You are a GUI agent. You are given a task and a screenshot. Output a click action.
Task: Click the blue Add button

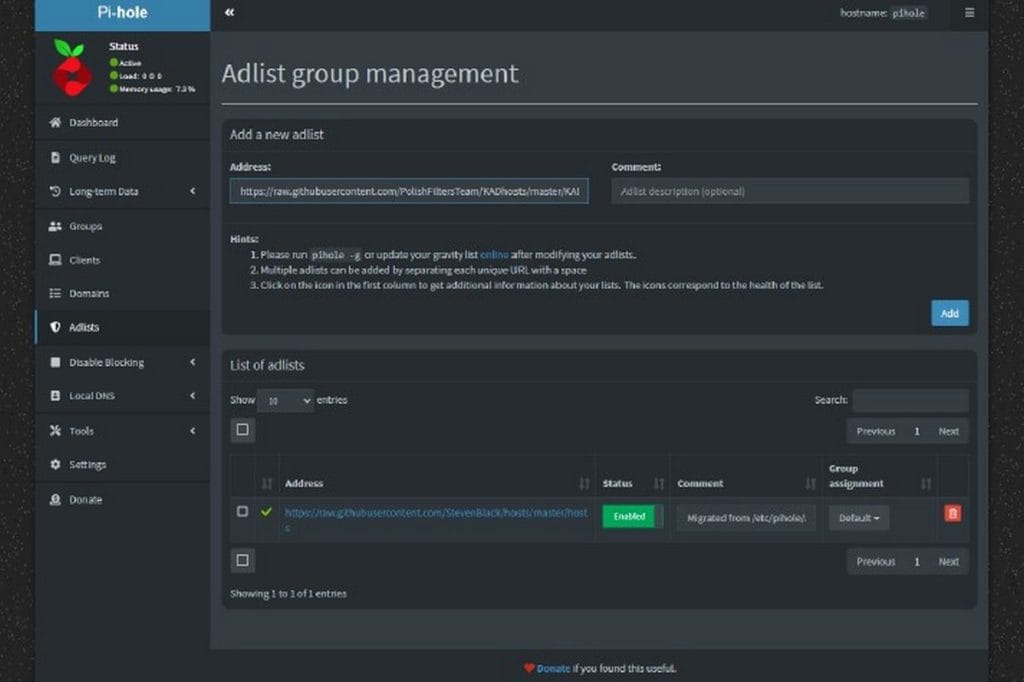click(x=950, y=313)
